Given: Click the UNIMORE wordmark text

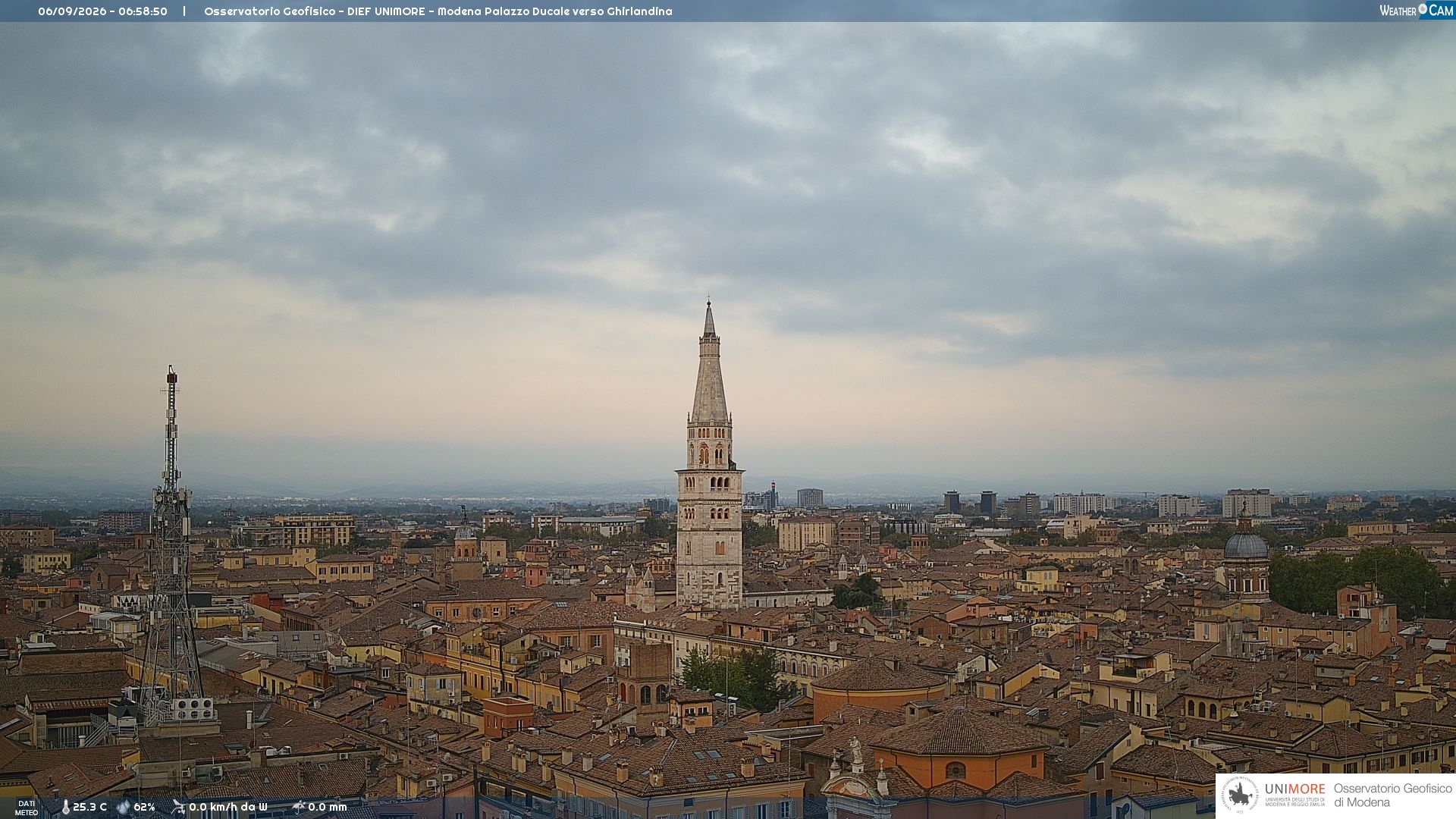Looking at the screenshot, I should [1295, 789].
